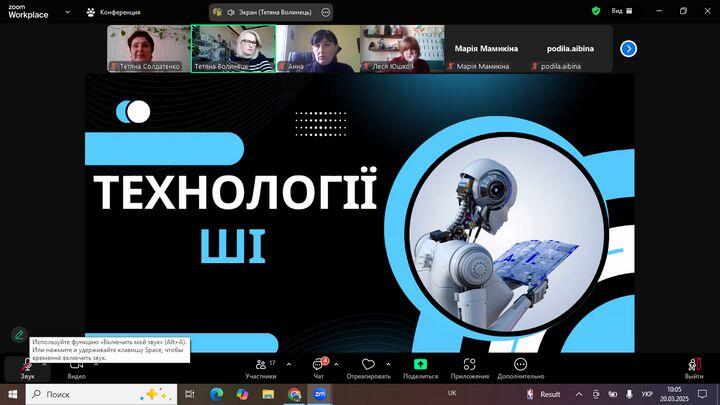
Task: Click the system tray microphone icon
Action: click(x=629, y=394)
